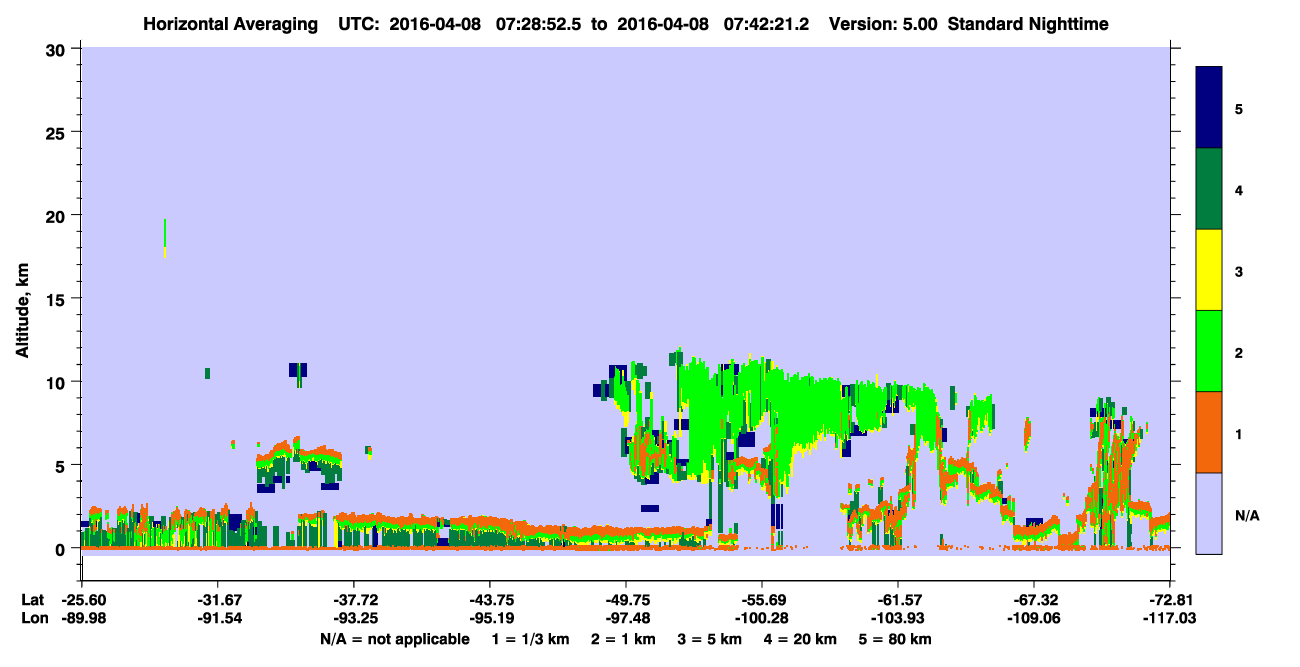Screen dimensions: 1300x667
Task: Click 'Version: 5.00' in the title
Action: (883, 23)
